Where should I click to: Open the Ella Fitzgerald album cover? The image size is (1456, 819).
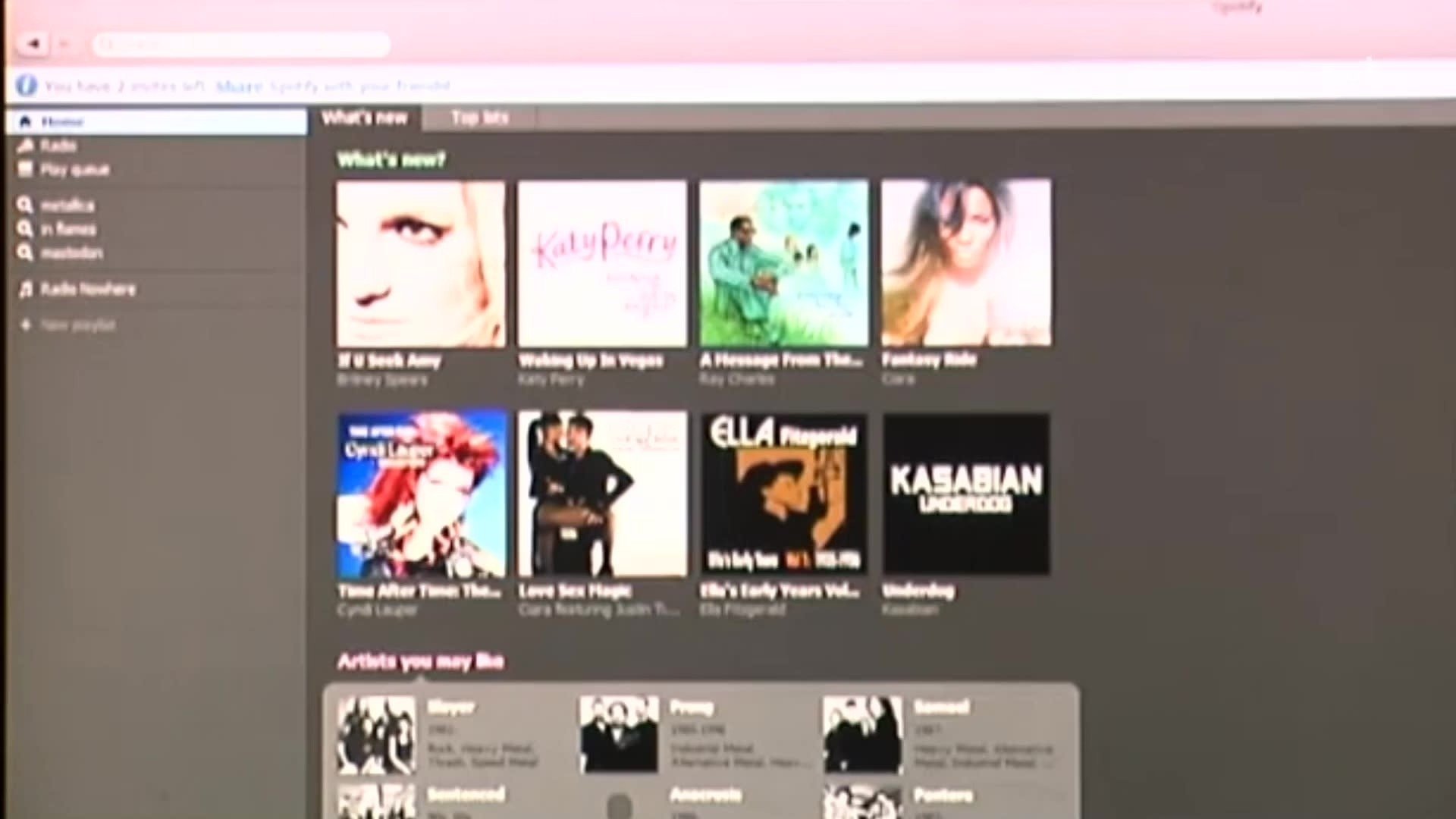point(784,494)
